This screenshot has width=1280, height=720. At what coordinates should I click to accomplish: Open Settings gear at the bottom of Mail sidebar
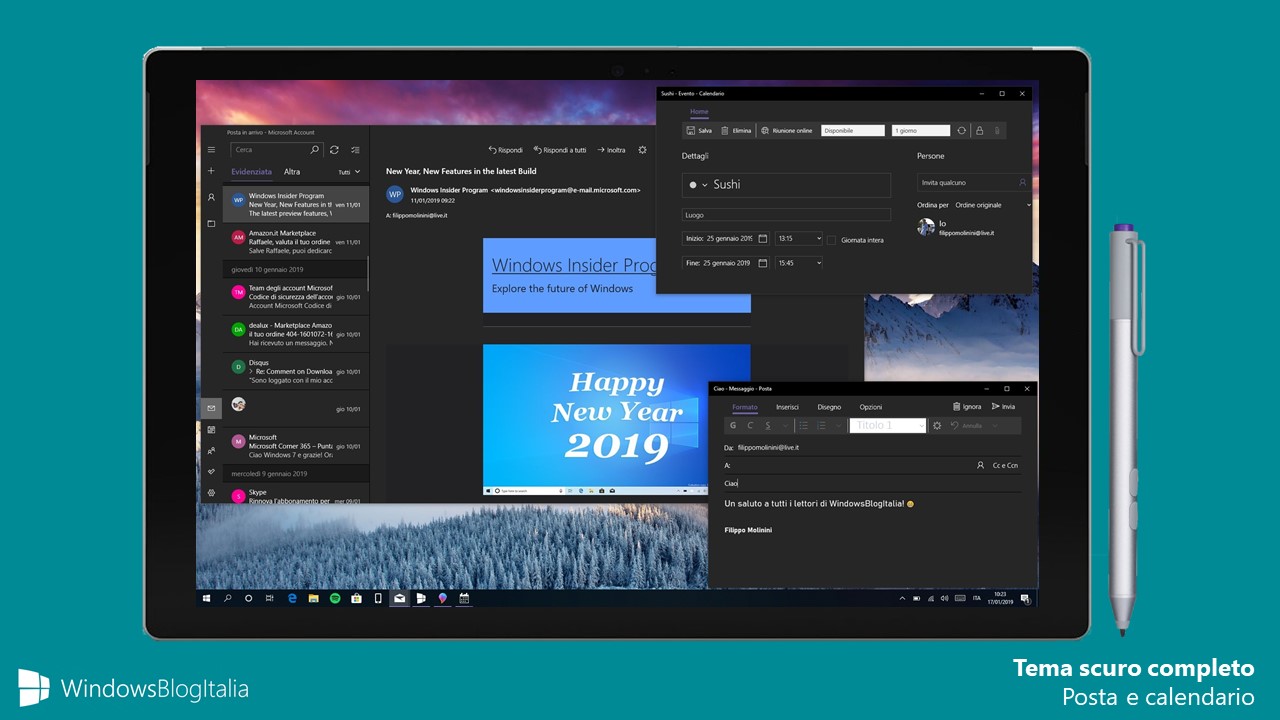click(211, 493)
